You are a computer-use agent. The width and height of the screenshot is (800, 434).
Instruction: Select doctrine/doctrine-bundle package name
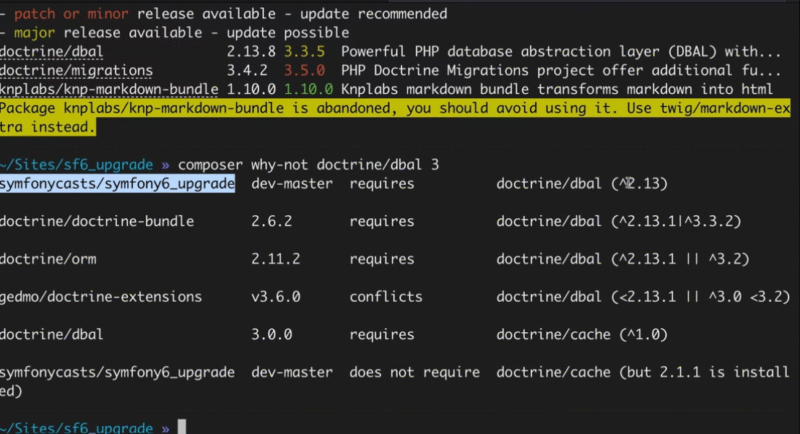point(97,221)
